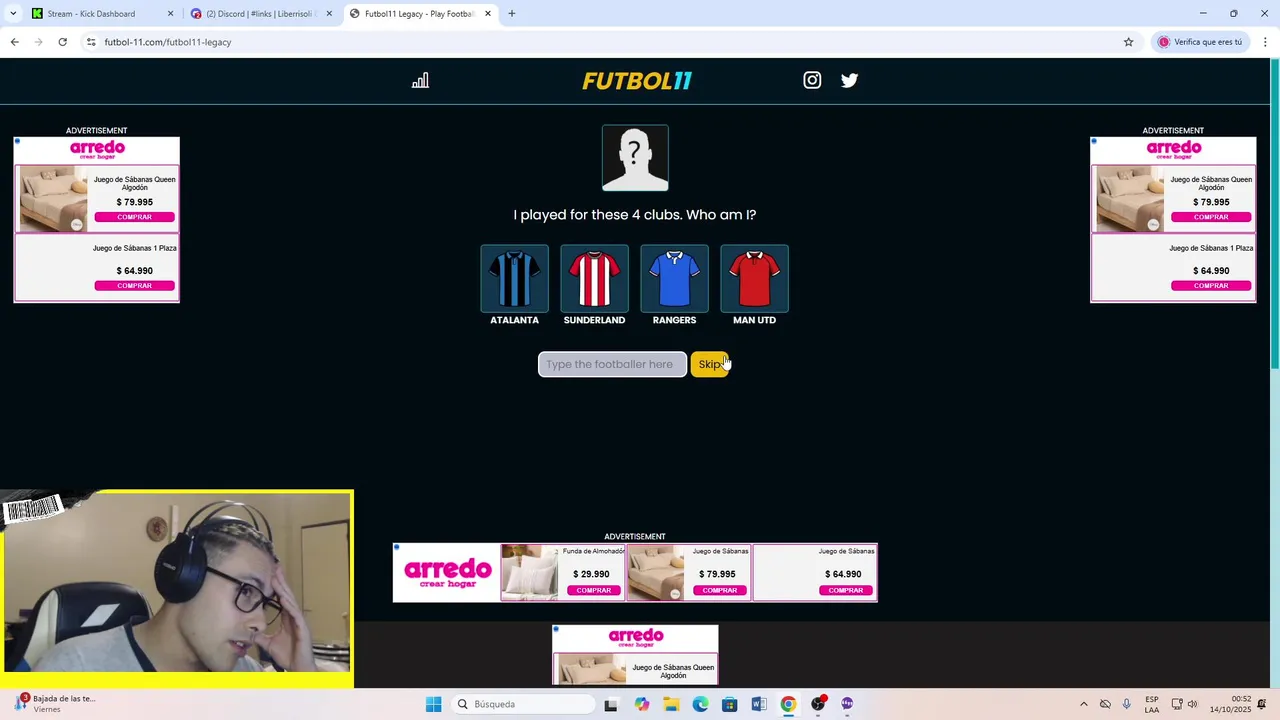Switch to the Discord browser tab
Image resolution: width=1280 pixels, height=720 pixels.
260,14
